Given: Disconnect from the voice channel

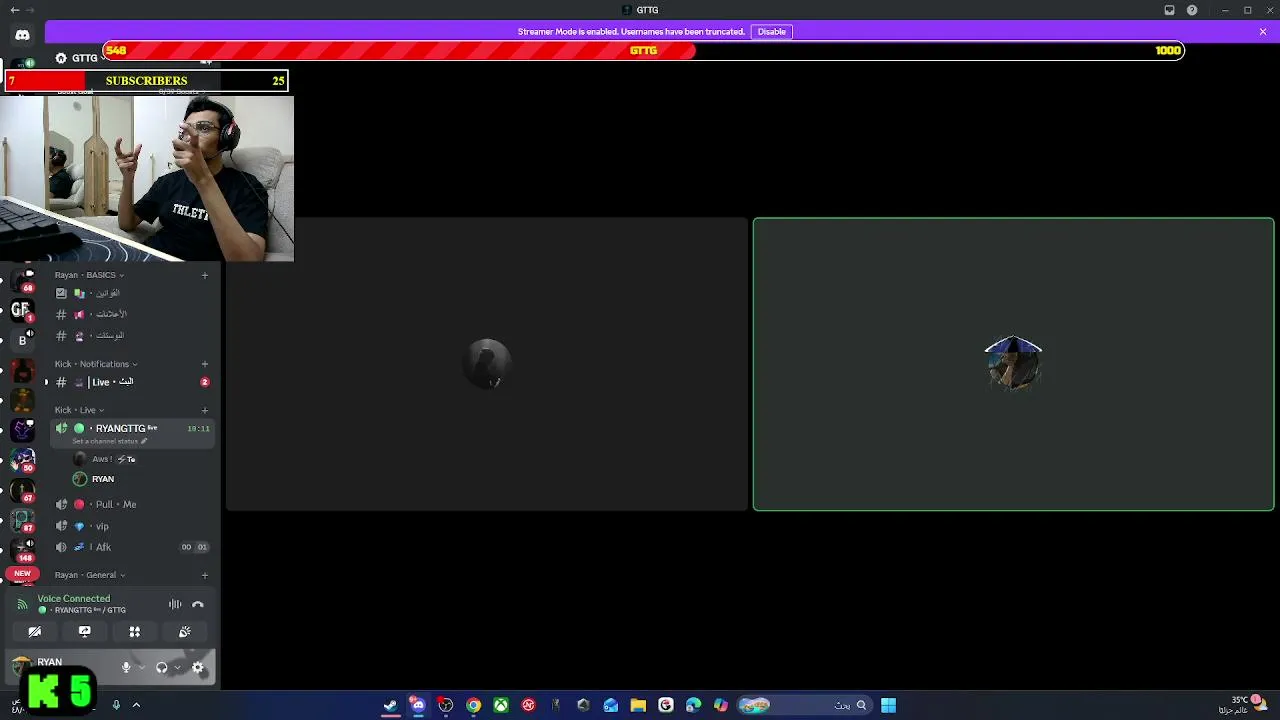Looking at the screenshot, I should click(x=198, y=604).
